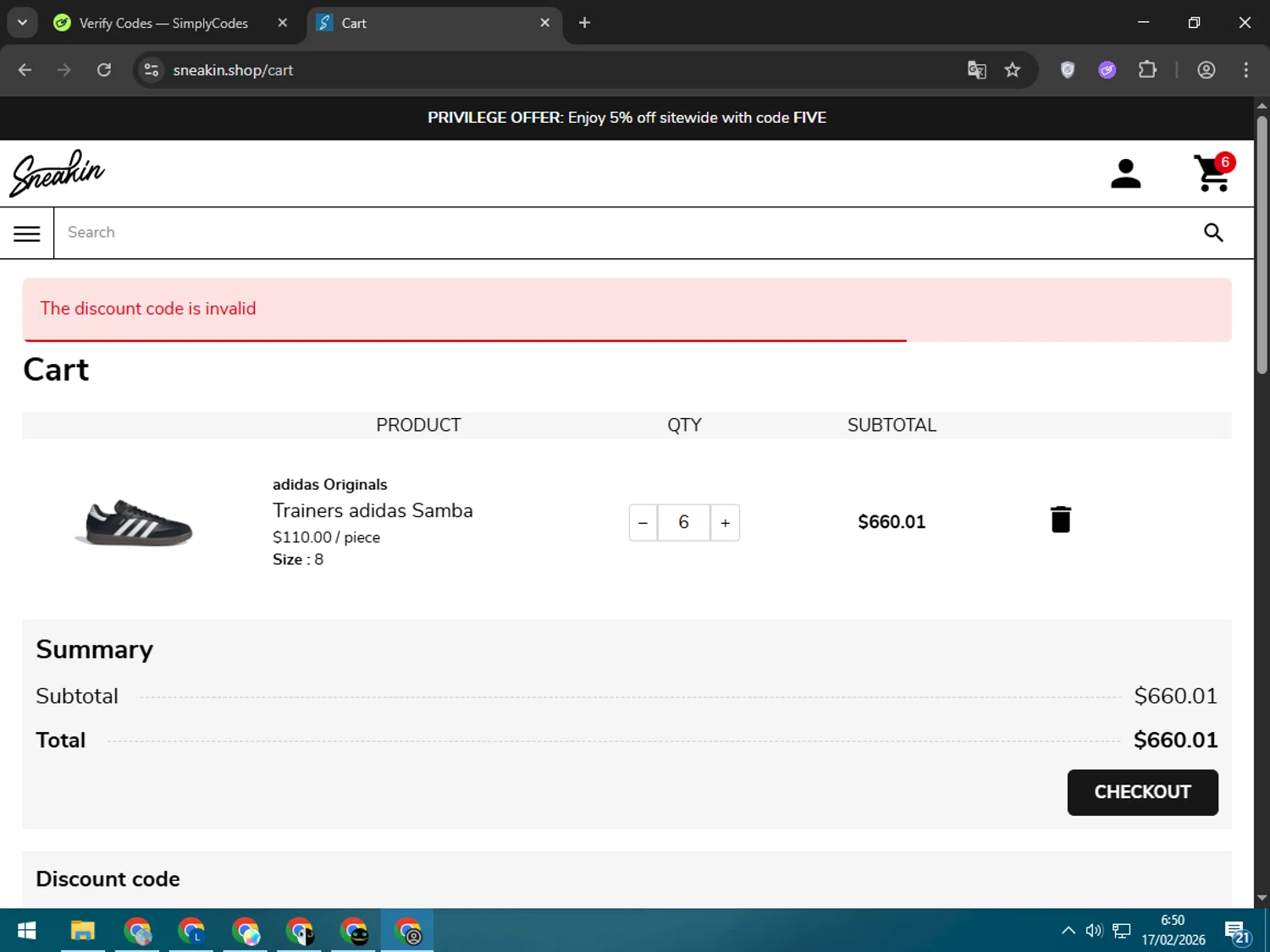Click the address bar URL sneakin.shop/cart

tap(233, 70)
